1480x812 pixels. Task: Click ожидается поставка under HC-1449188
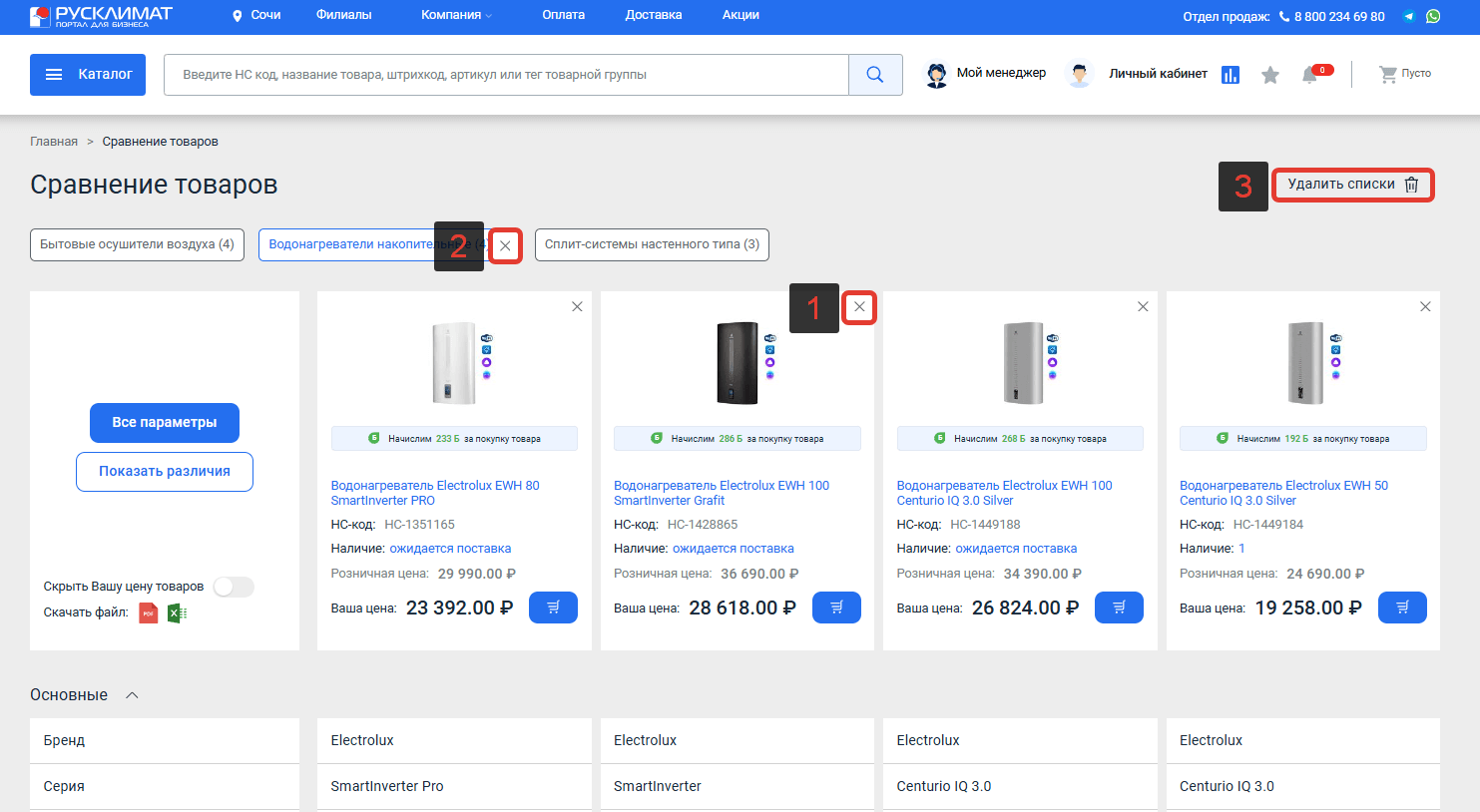pos(1016,549)
